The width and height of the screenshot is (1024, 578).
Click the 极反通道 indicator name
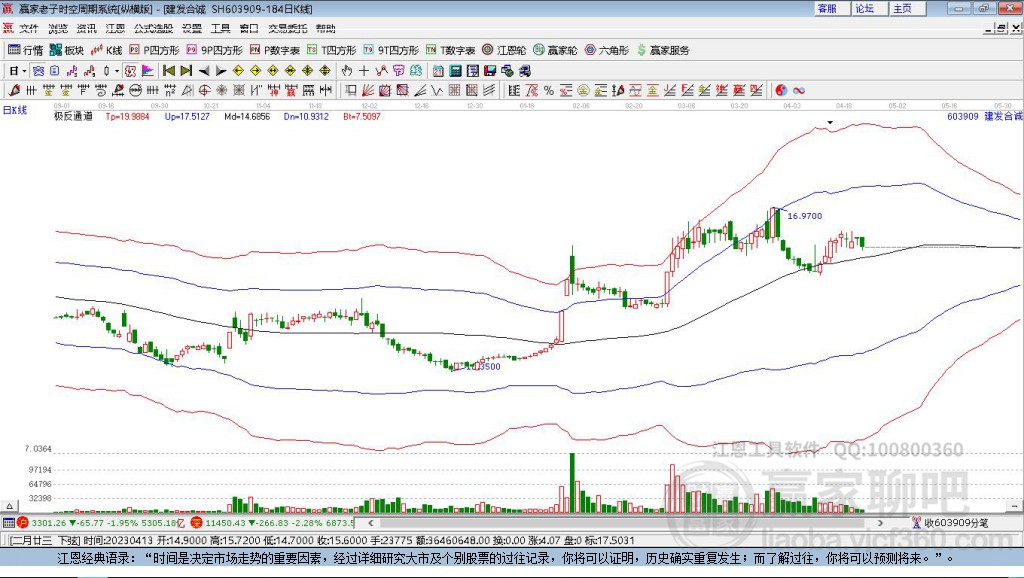[x=73, y=116]
